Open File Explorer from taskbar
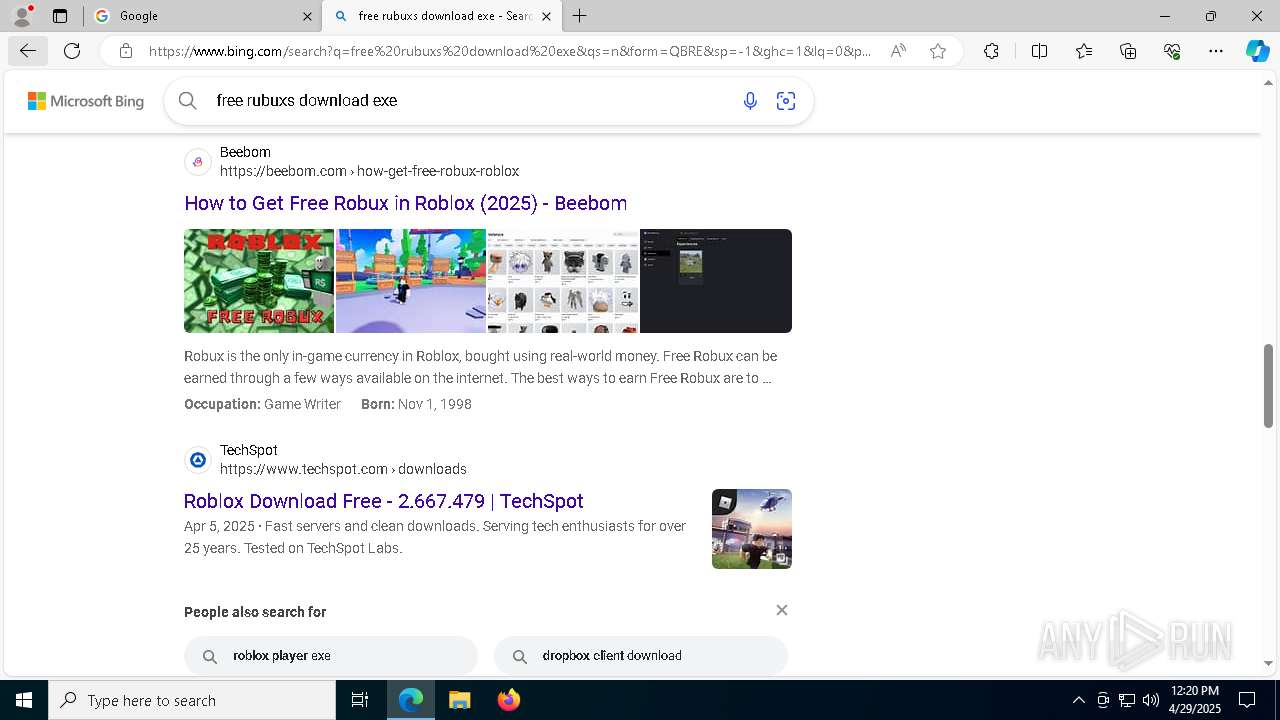Screen dimensions: 1280x720 pyautogui.click(x=459, y=700)
